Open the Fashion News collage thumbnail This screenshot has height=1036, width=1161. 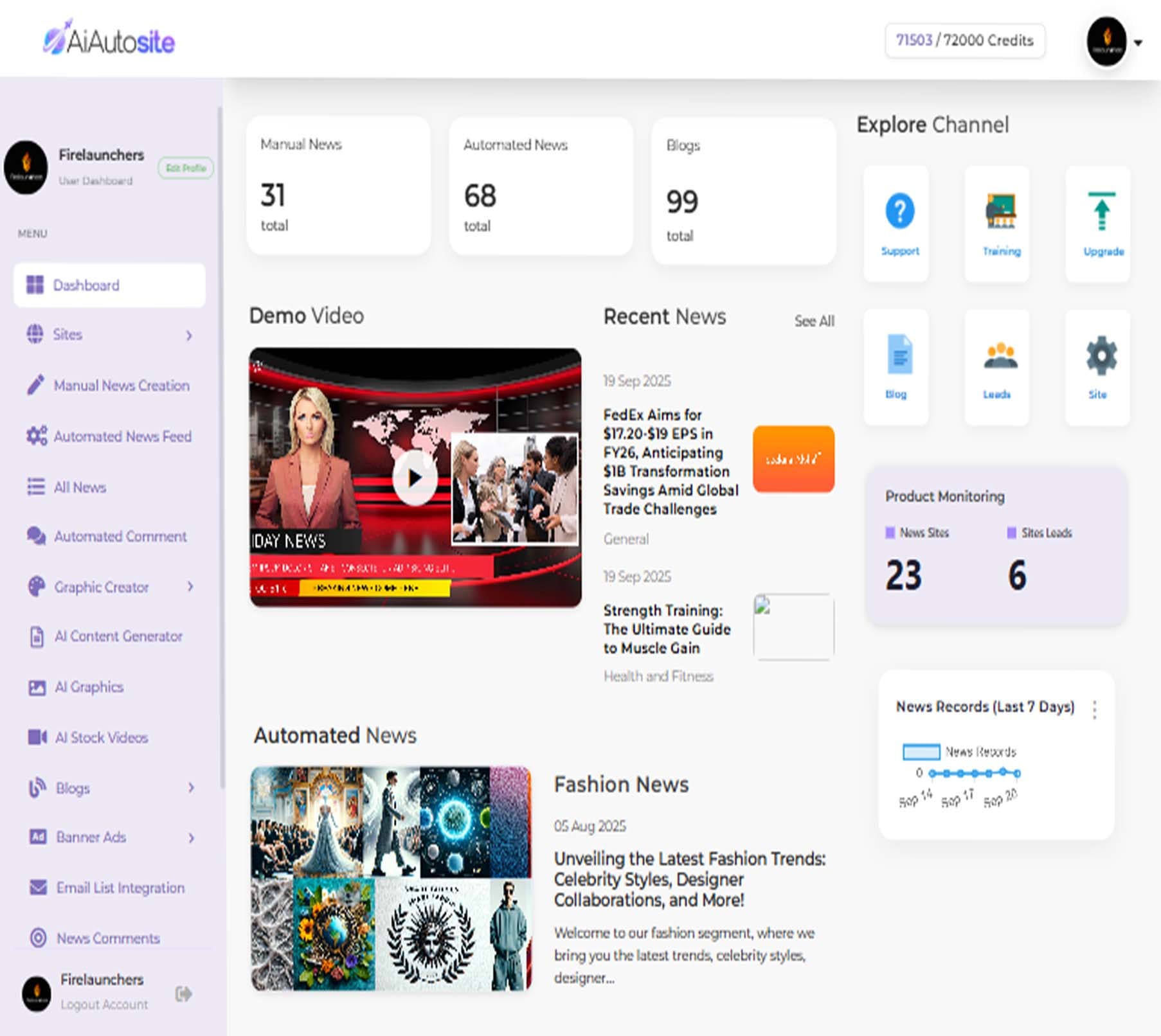391,878
